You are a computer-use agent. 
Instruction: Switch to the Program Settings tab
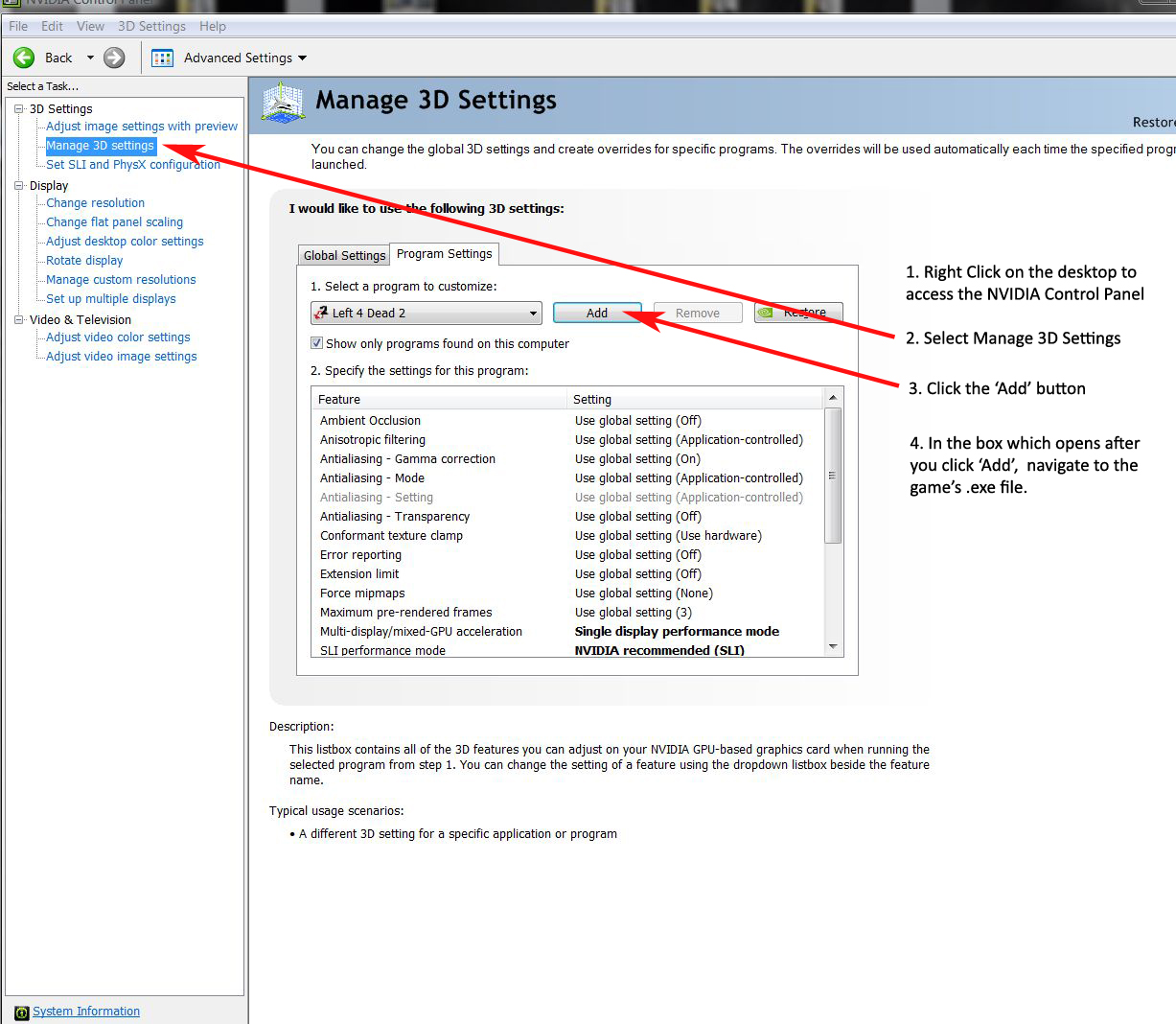click(445, 253)
